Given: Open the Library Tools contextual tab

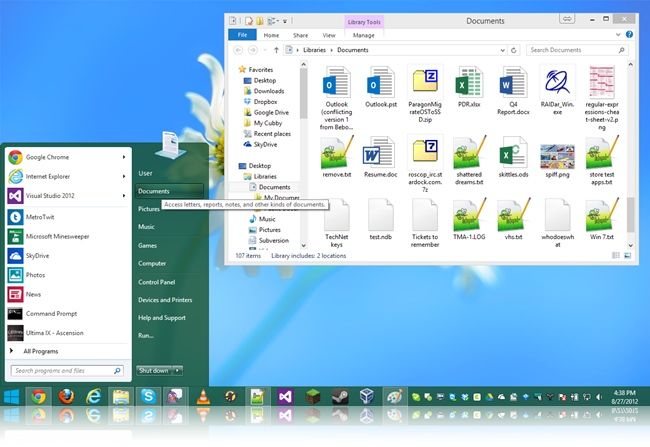Looking at the screenshot, I should point(364,22).
